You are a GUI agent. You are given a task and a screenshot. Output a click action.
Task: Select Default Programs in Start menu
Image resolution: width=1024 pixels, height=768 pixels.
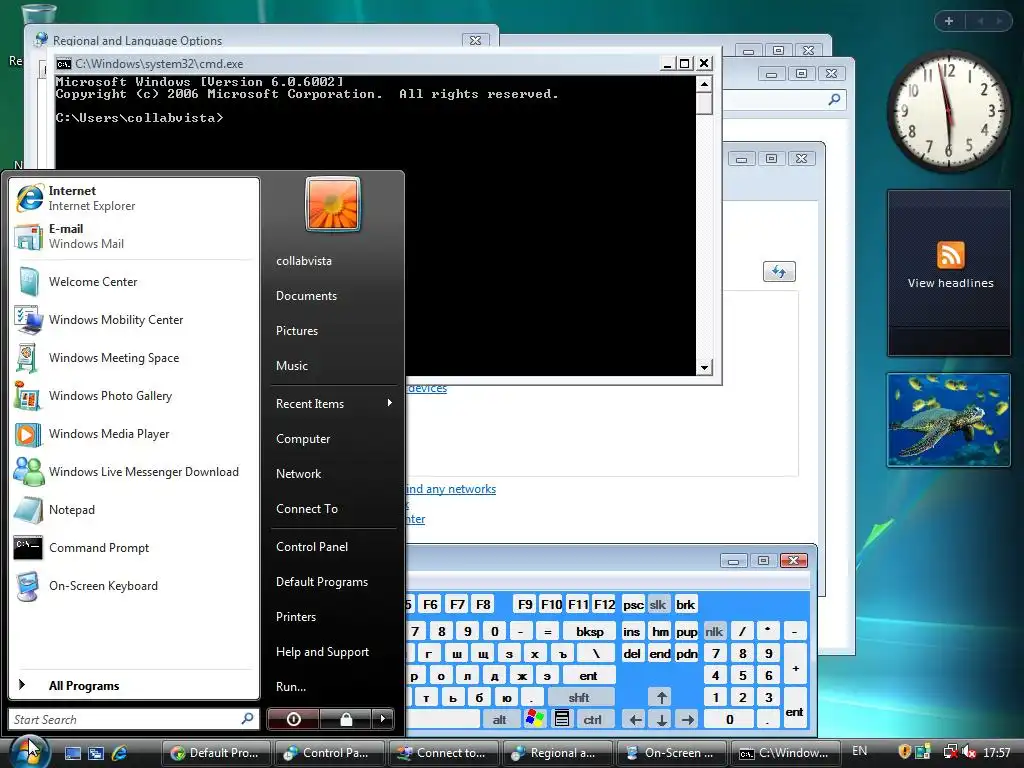333,582
